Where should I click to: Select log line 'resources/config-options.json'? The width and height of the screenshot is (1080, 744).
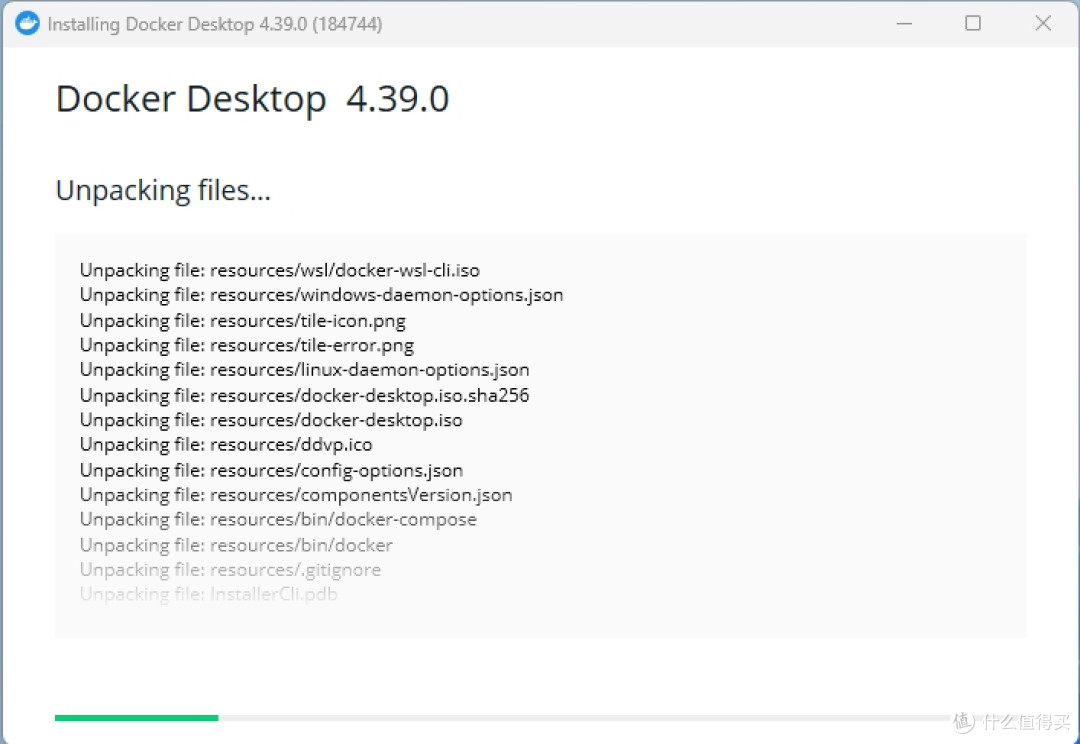271,471
